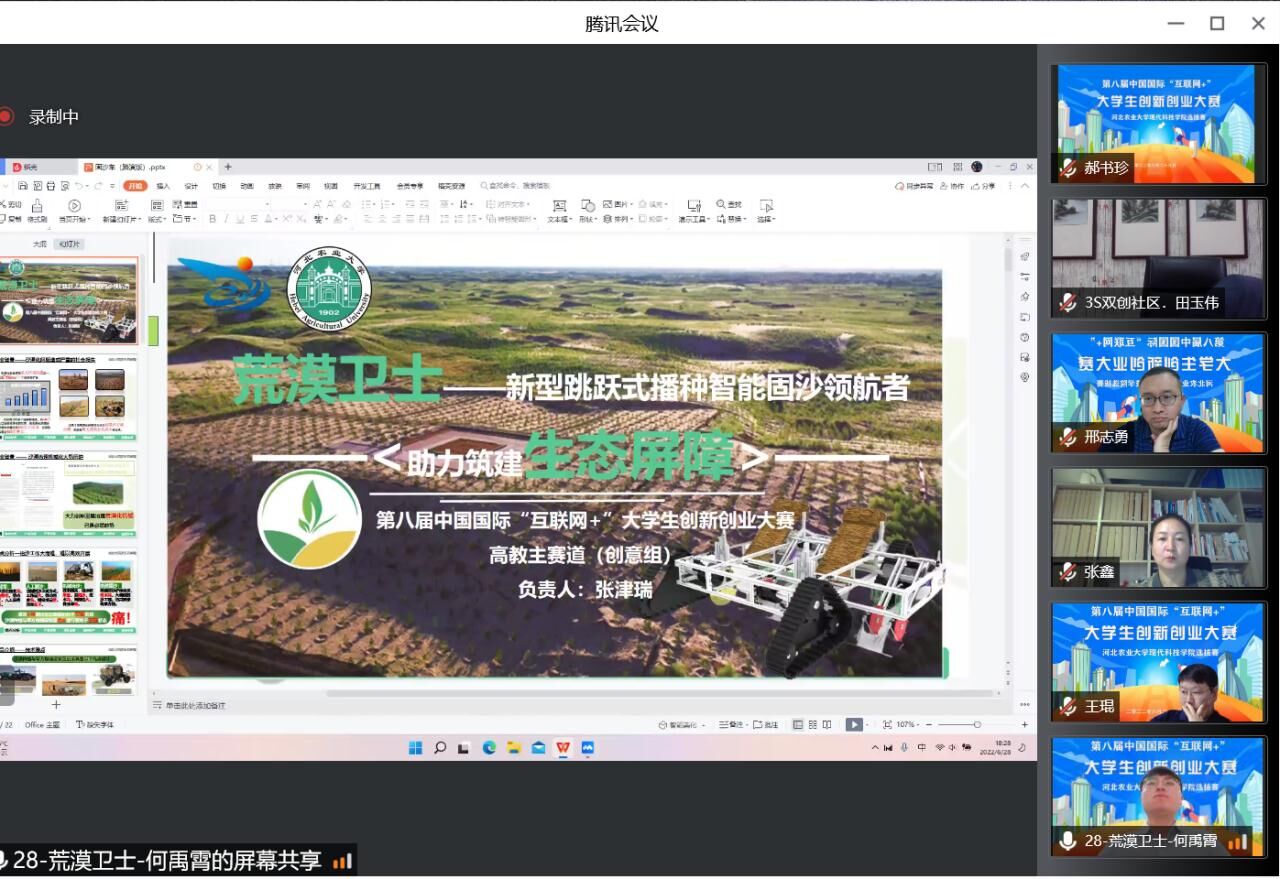Click the Shapes (形状) icon
This screenshot has width=1280, height=879.
588,205
